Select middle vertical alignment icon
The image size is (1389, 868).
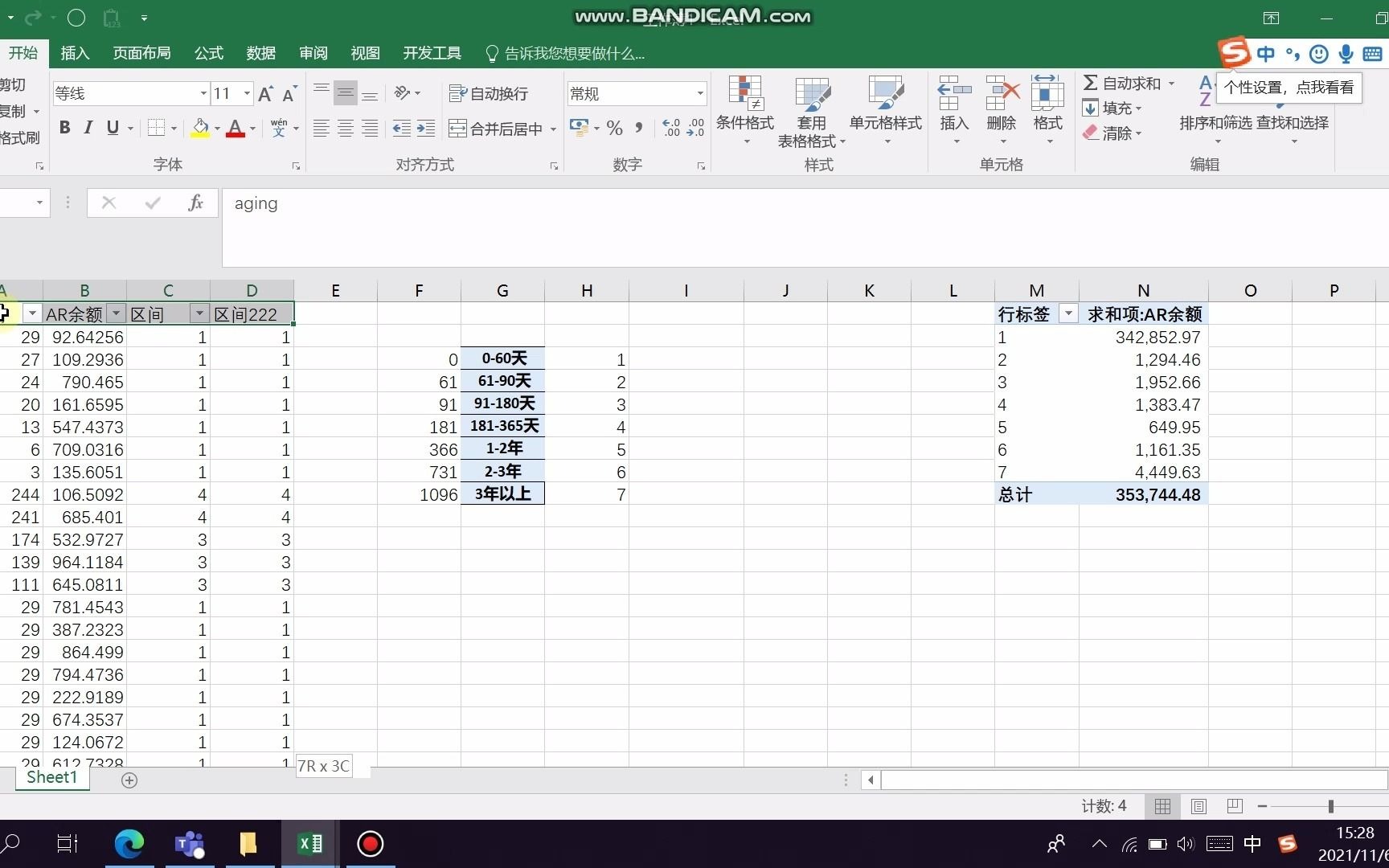tap(346, 93)
